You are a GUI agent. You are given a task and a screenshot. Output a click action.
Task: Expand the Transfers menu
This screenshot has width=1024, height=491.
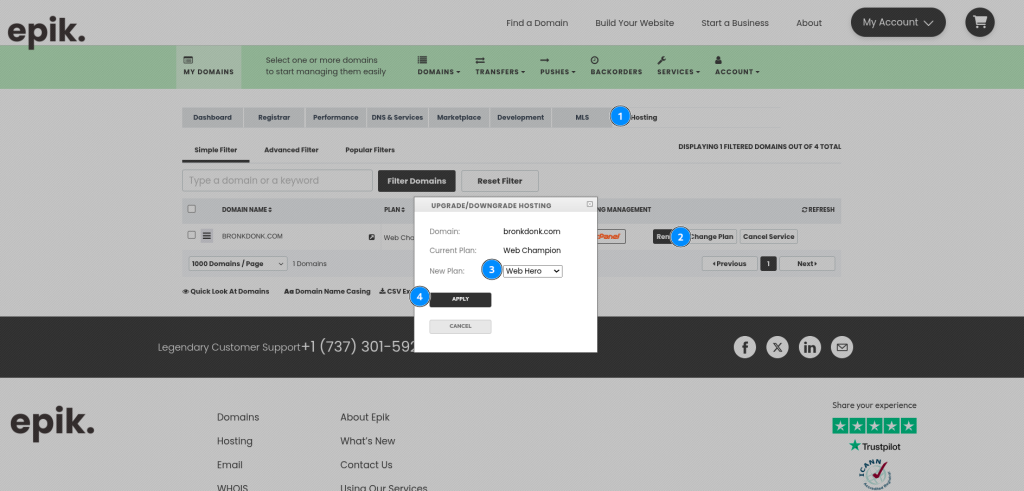pyautogui.click(x=500, y=66)
